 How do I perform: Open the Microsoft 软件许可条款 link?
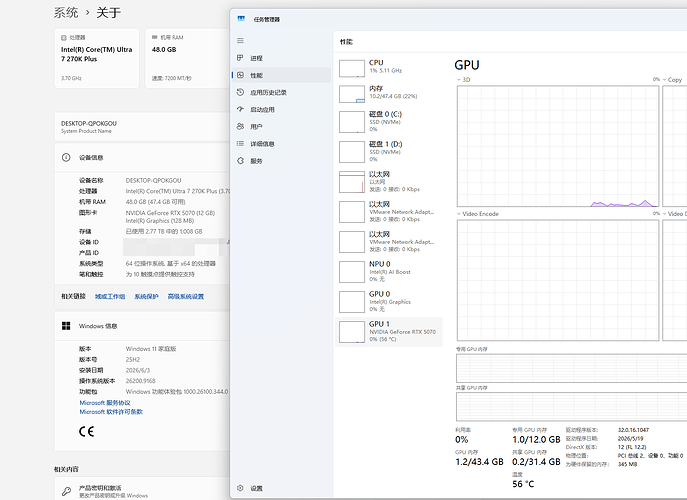(111, 412)
